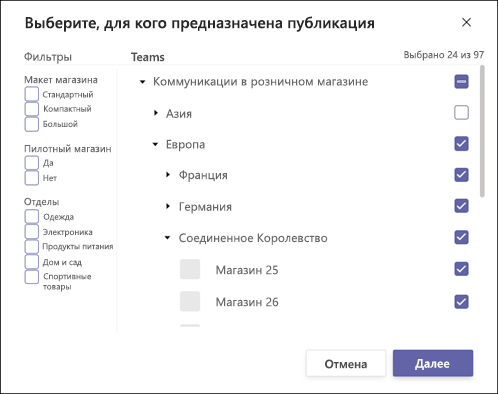Tick the Одежда department filter
Viewport: 499px width, 394px height.
[32, 216]
